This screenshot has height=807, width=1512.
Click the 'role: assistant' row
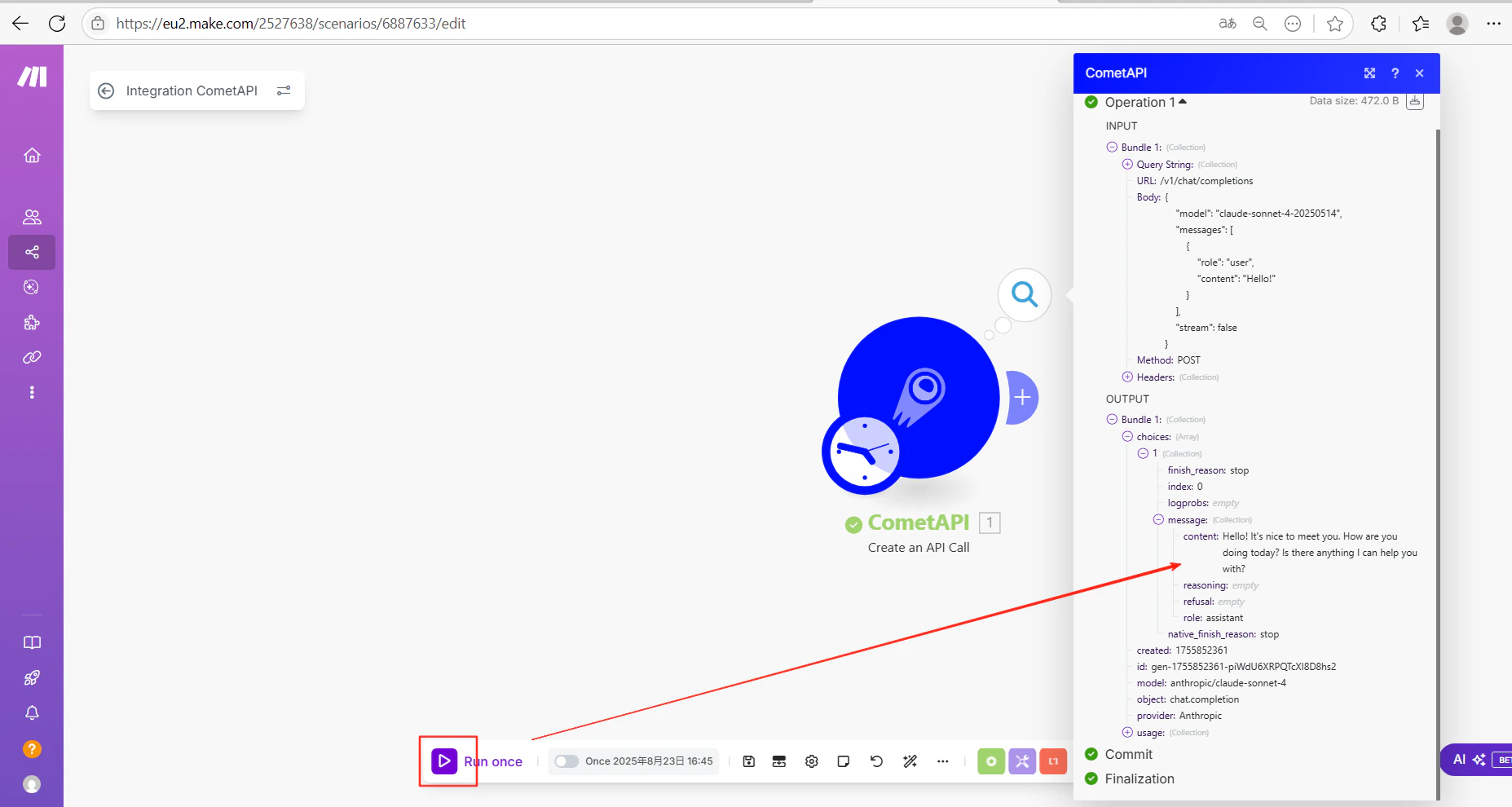tap(1213, 618)
